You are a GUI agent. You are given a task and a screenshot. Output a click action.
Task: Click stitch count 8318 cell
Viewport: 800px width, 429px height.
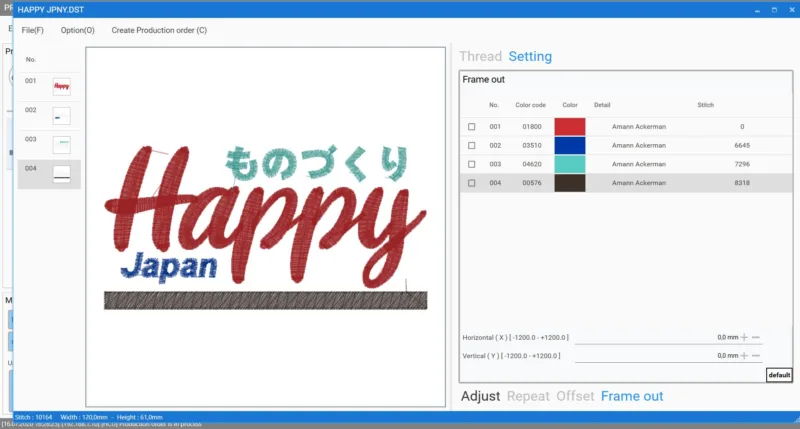click(742, 183)
